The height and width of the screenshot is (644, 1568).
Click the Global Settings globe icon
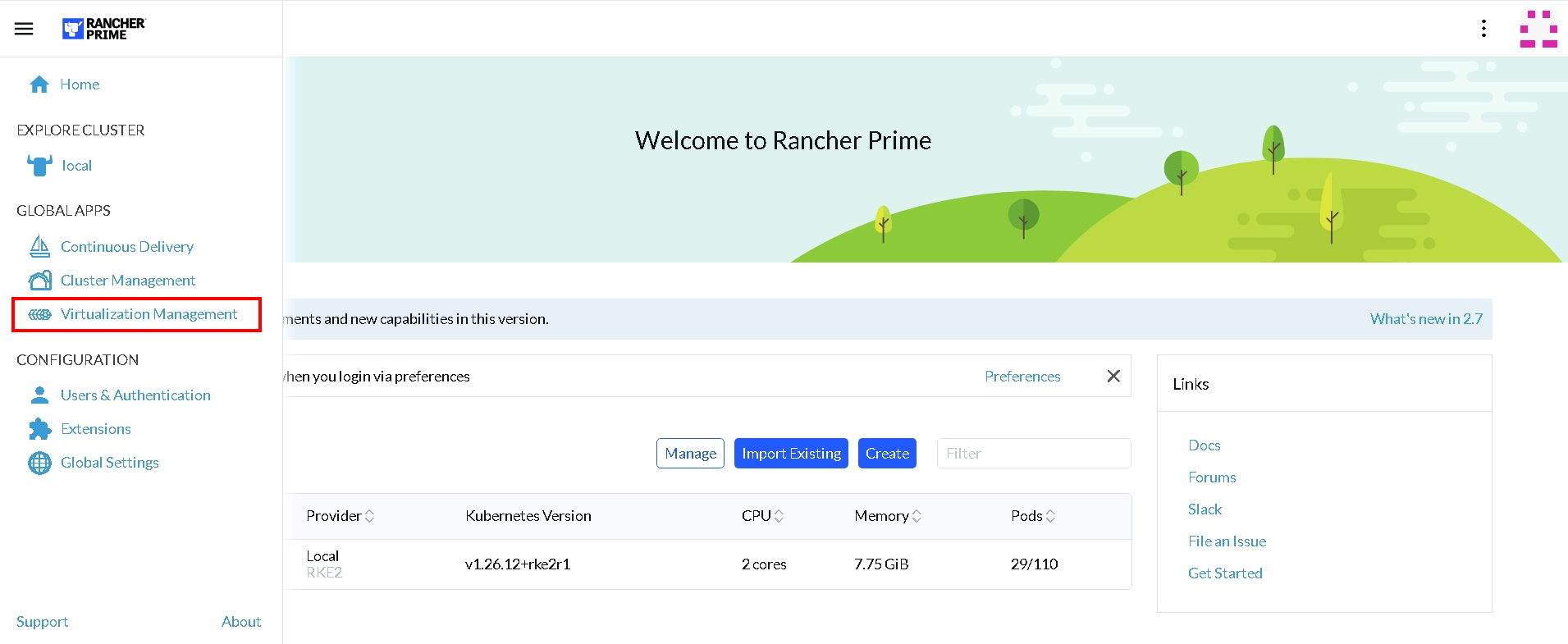39,463
